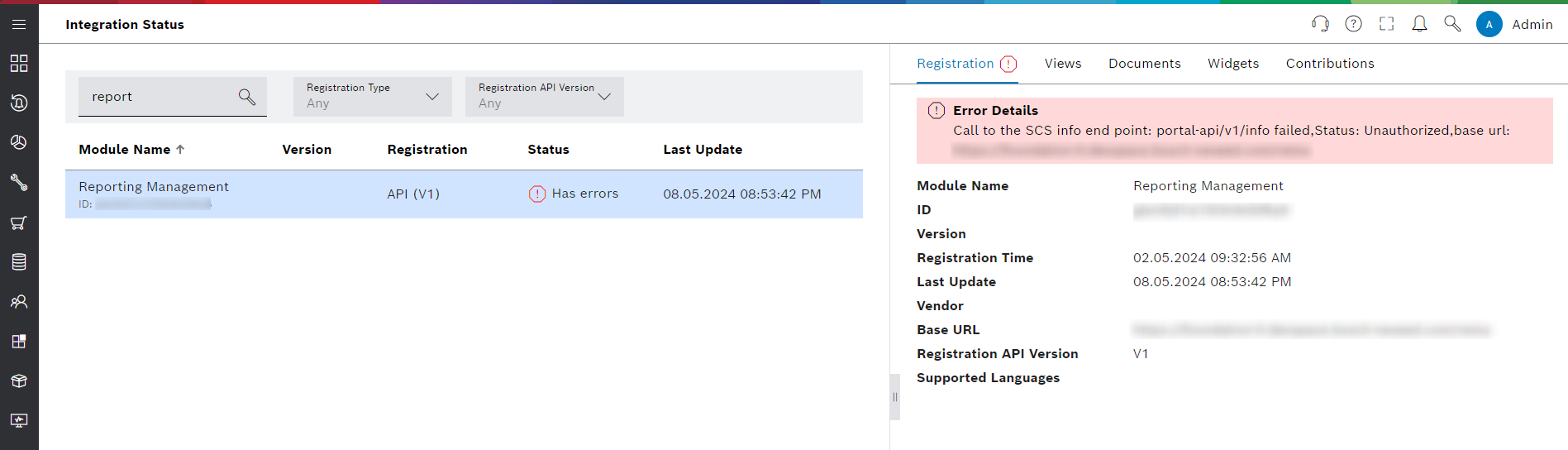Viewport: 1568px width, 450px height.
Task: Select the Reporting Management table row
Action: [x=463, y=194]
